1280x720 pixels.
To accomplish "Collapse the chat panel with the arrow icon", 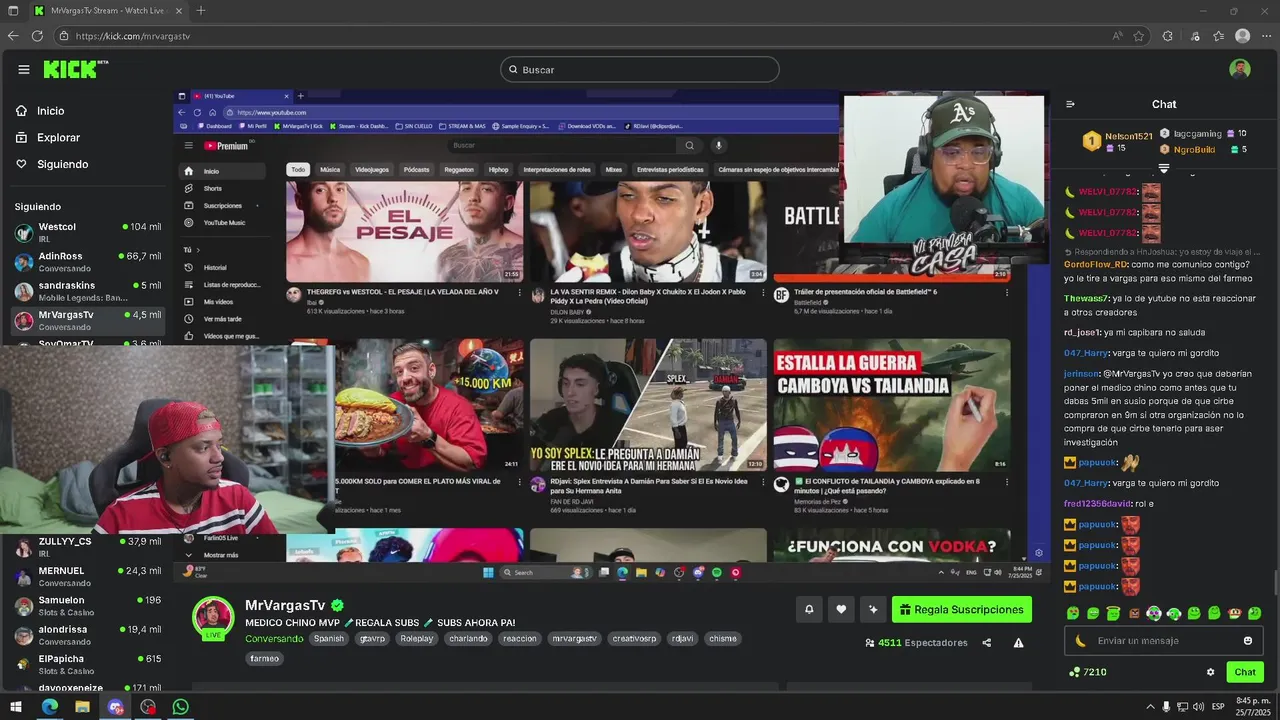I will tap(1070, 104).
